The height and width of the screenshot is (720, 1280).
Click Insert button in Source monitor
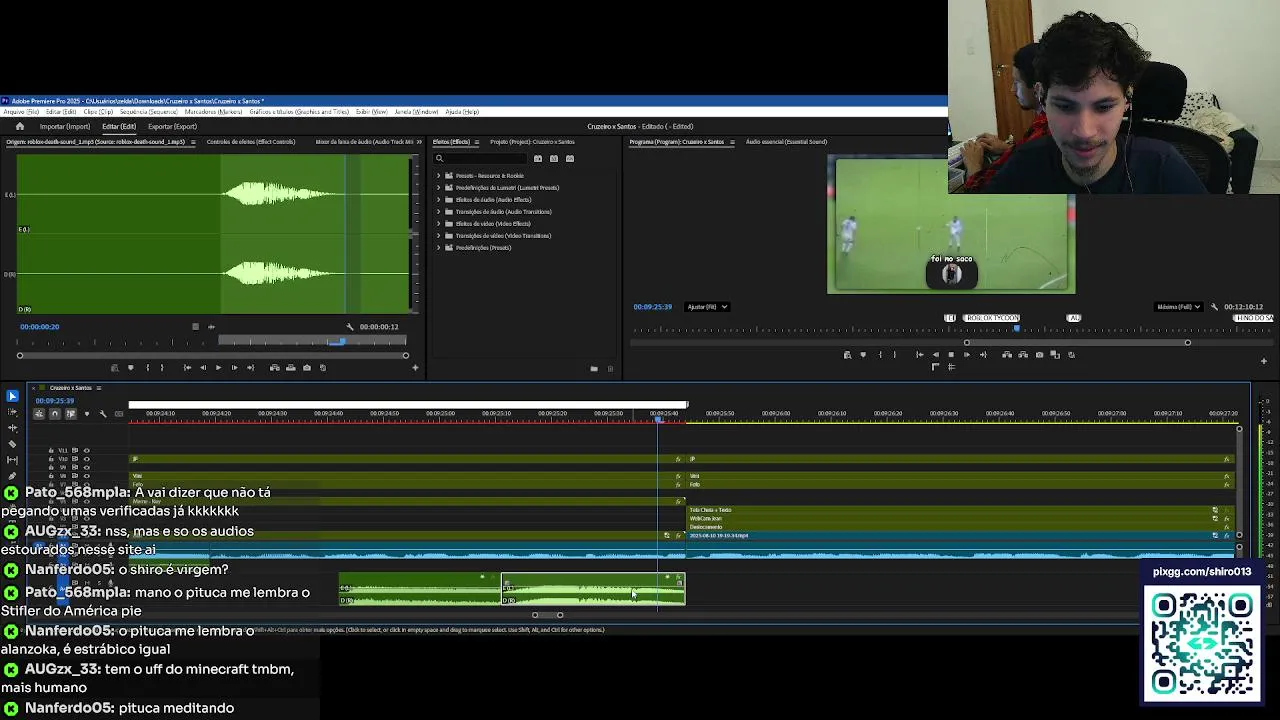click(275, 368)
